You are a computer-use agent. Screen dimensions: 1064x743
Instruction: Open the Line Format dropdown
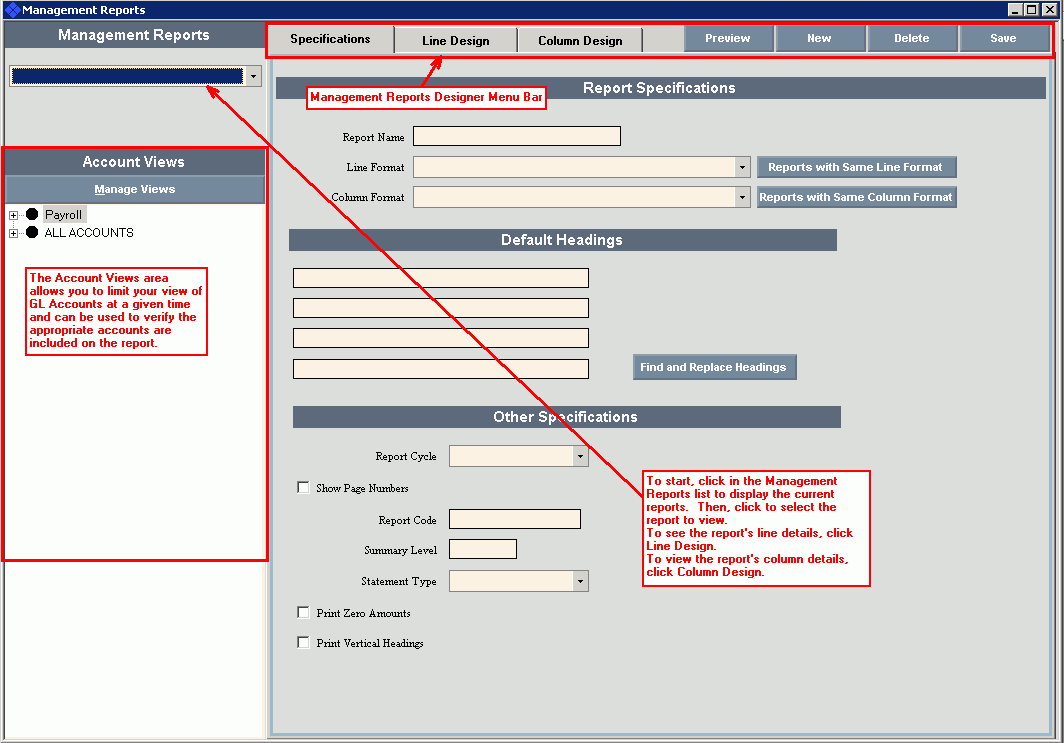click(x=742, y=167)
